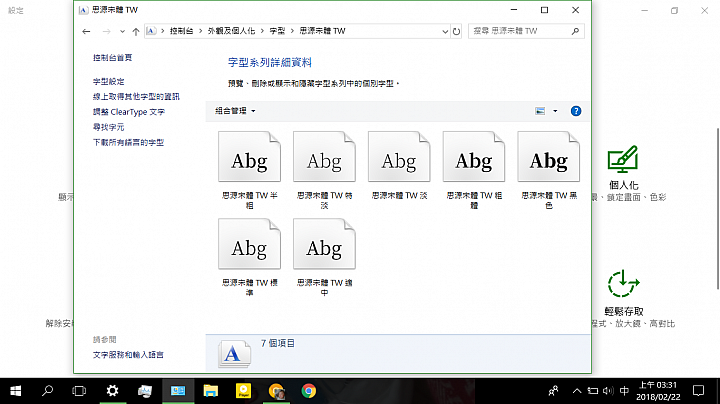Click the volume icon in system tray
This screenshot has height=404, width=720.
click(608, 391)
